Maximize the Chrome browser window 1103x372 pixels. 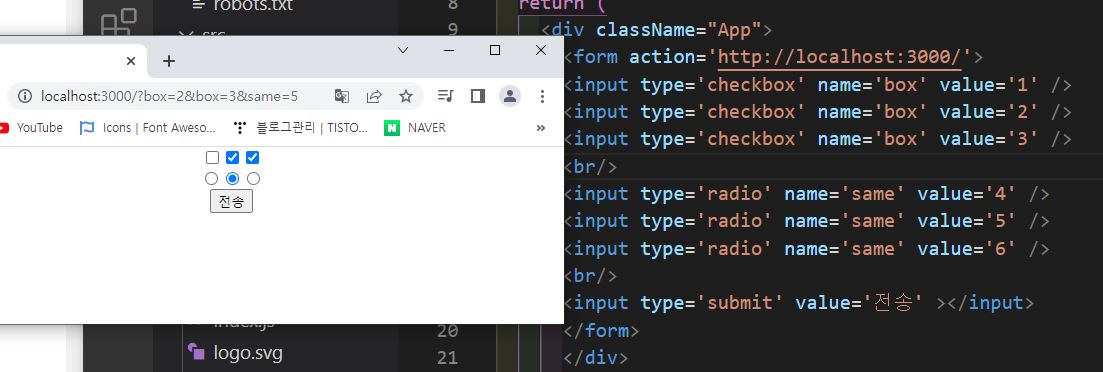coord(495,50)
